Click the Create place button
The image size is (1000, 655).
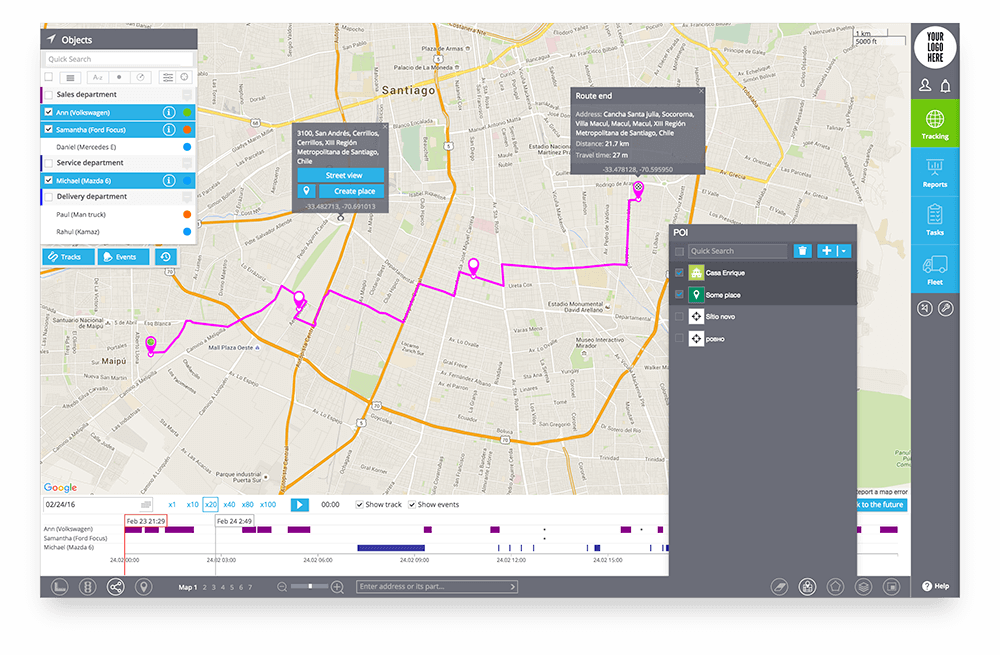click(x=354, y=191)
